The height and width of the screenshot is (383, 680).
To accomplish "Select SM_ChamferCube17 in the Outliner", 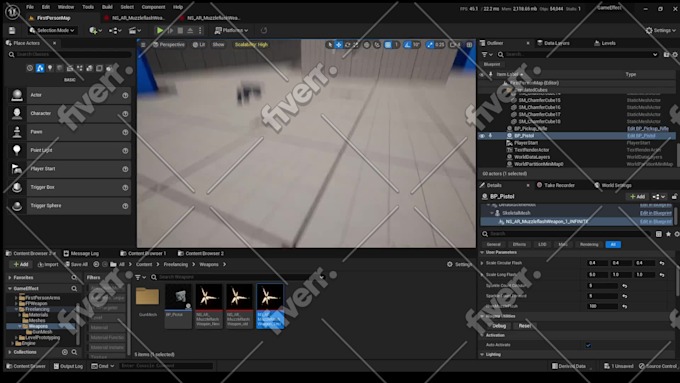I will click(x=539, y=115).
